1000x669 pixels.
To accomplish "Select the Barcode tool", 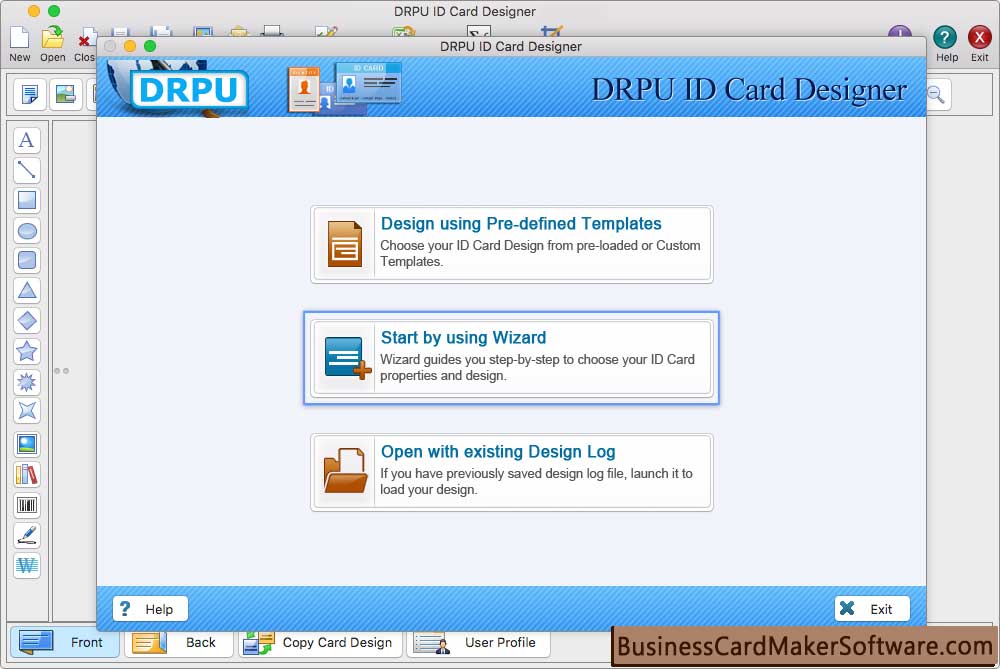I will 27,505.
